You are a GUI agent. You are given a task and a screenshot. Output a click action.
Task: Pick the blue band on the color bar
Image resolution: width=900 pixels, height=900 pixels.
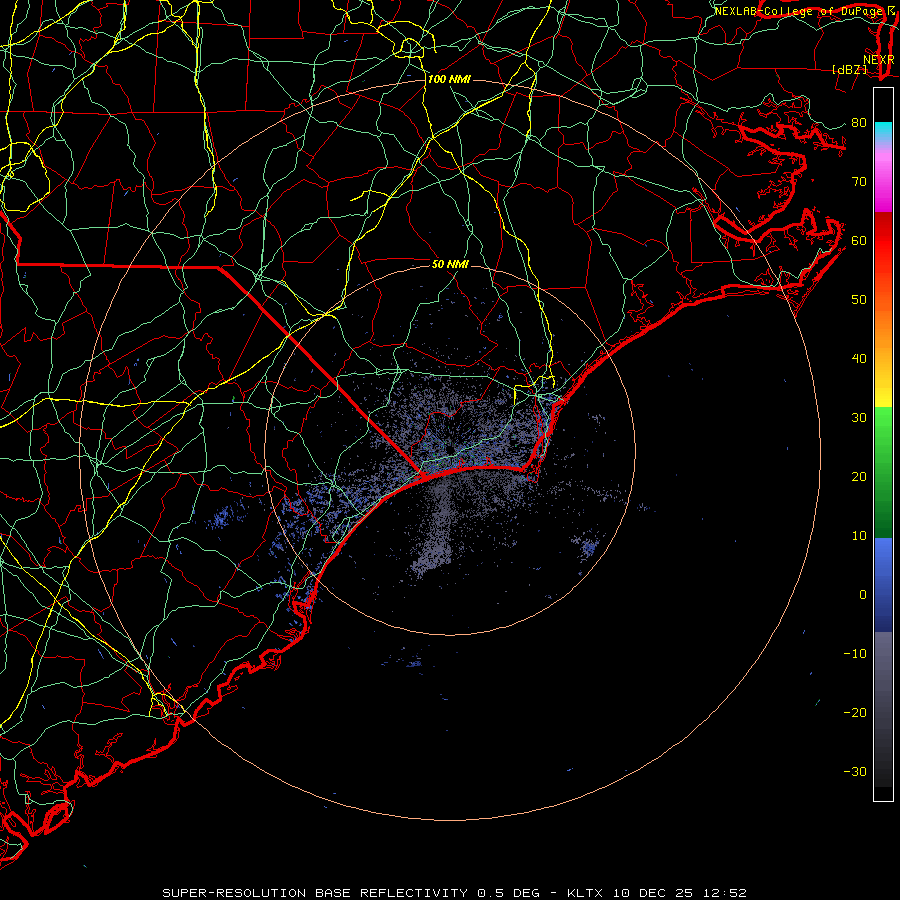(883, 584)
